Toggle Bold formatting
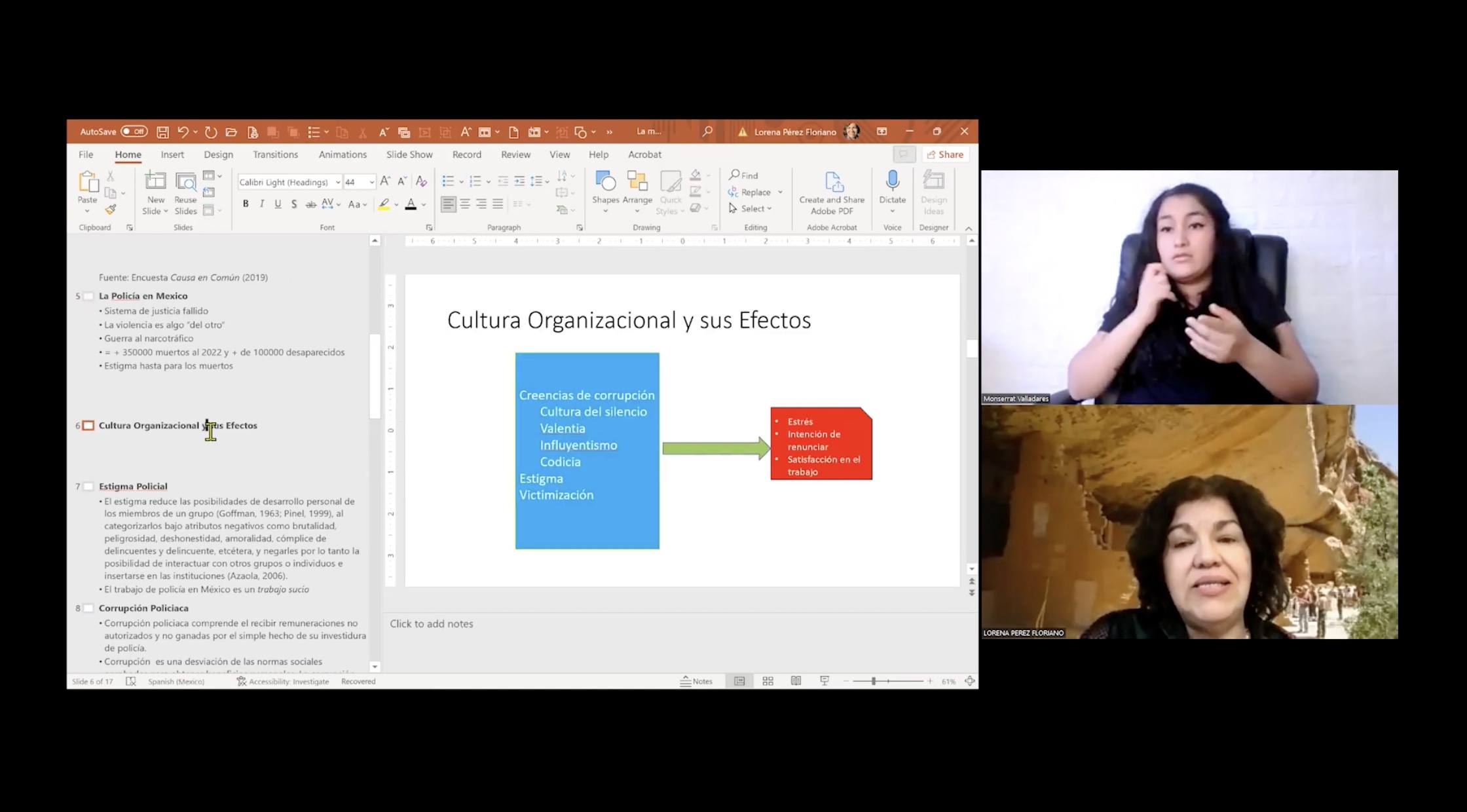This screenshot has width=1467, height=812. pyautogui.click(x=246, y=204)
